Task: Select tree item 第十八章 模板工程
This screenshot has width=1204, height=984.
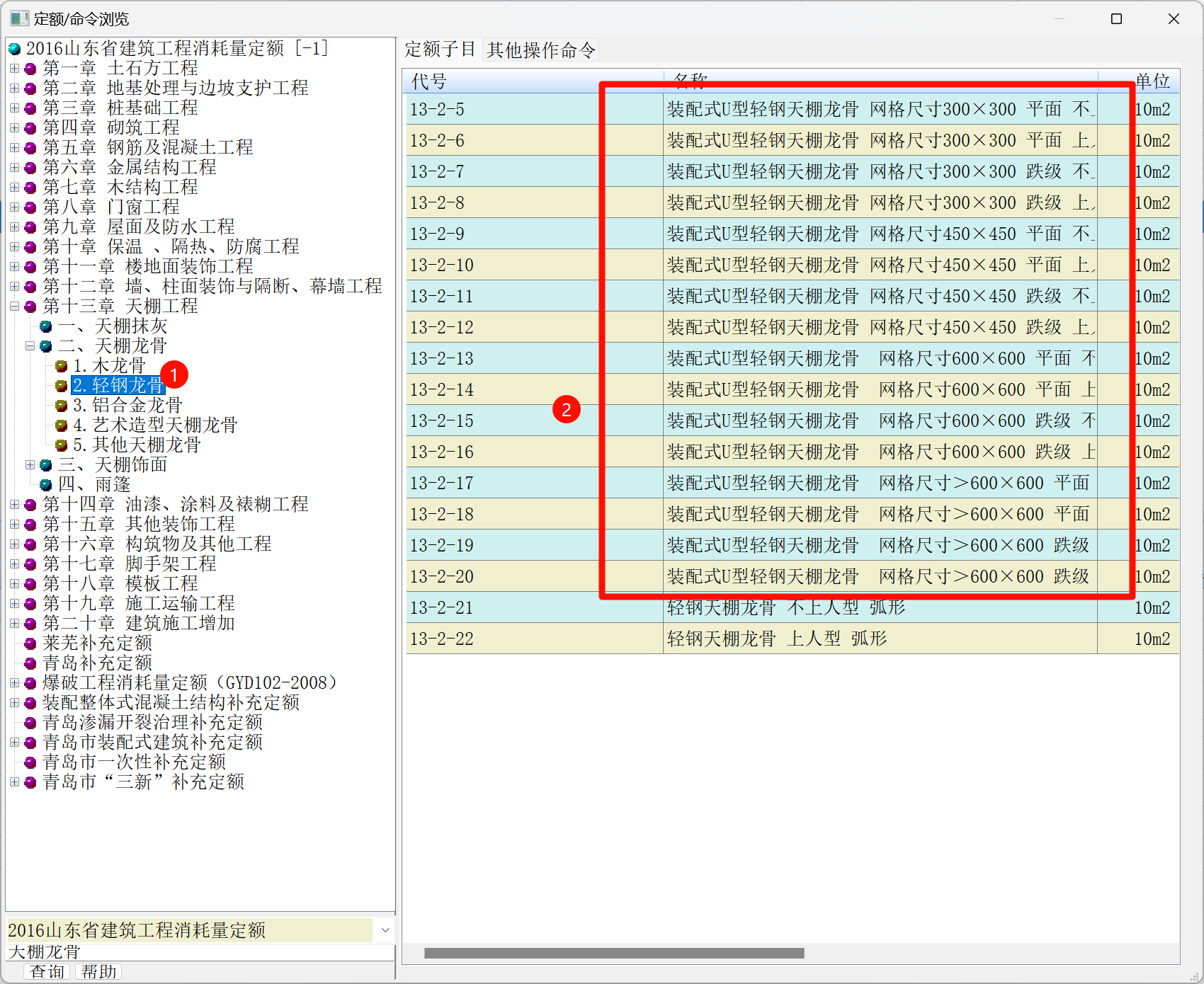Action: [x=120, y=584]
